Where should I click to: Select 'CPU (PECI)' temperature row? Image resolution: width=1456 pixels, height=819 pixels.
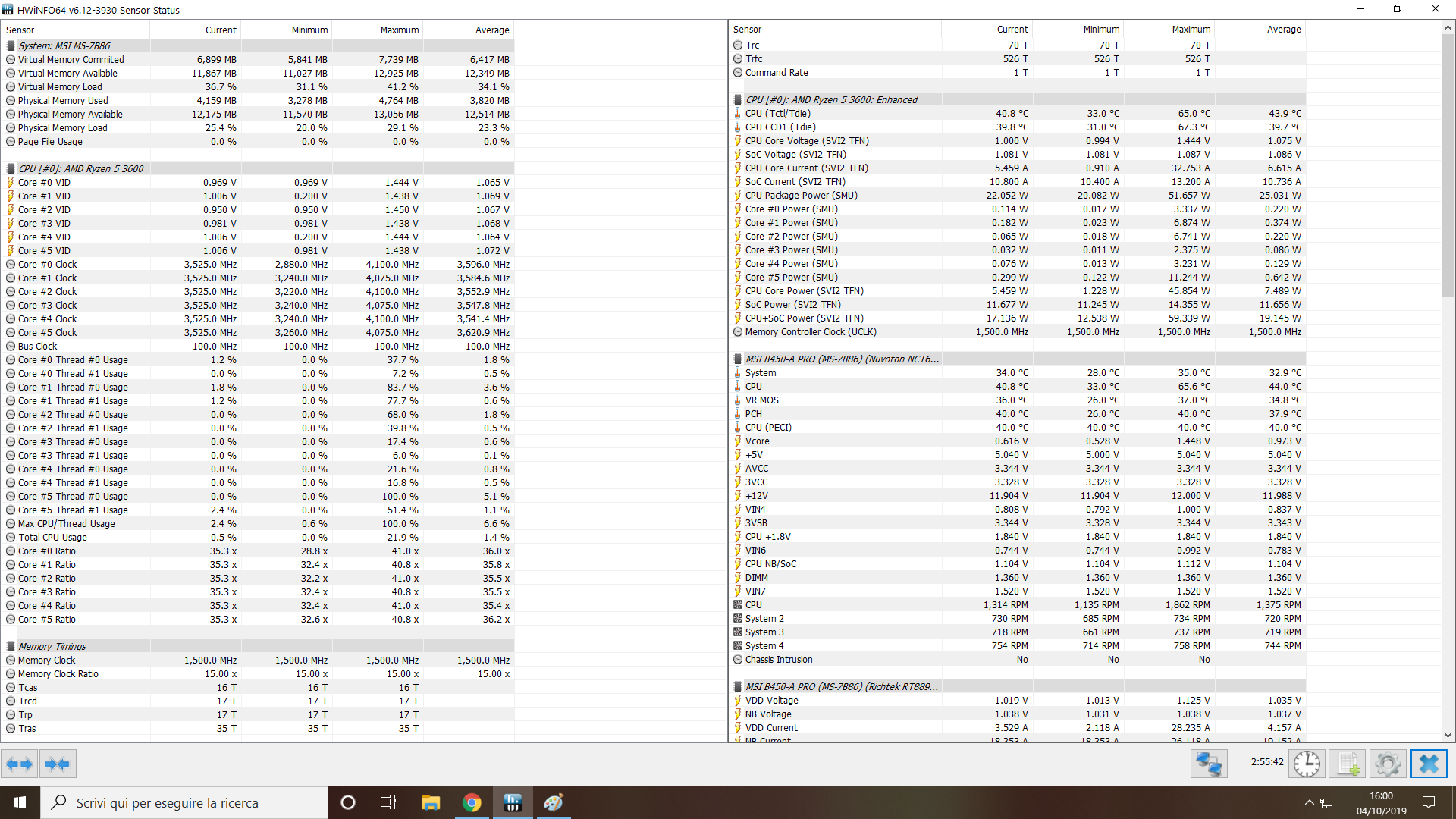click(1018, 428)
